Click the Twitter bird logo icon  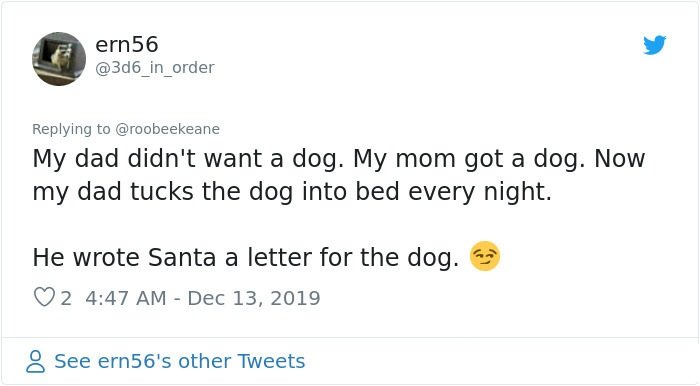[654, 45]
